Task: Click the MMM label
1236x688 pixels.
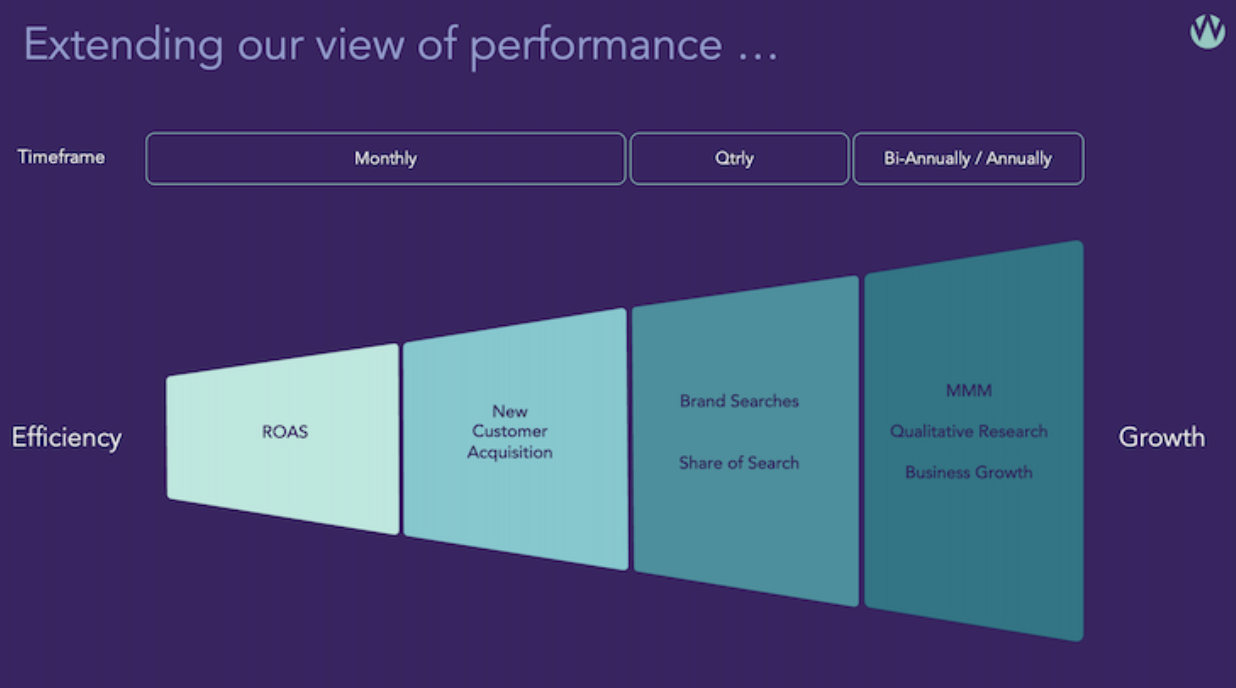Action: (x=968, y=390)
